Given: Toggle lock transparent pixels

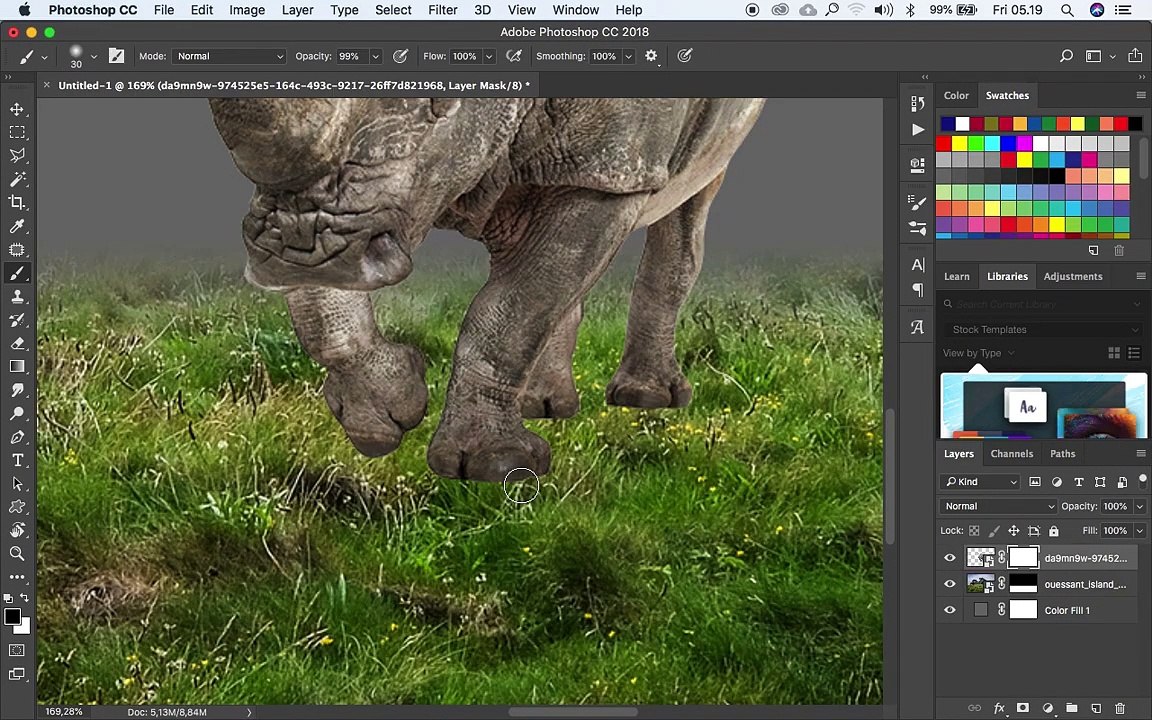Looking at the screenshot, I should coord(974,530).
